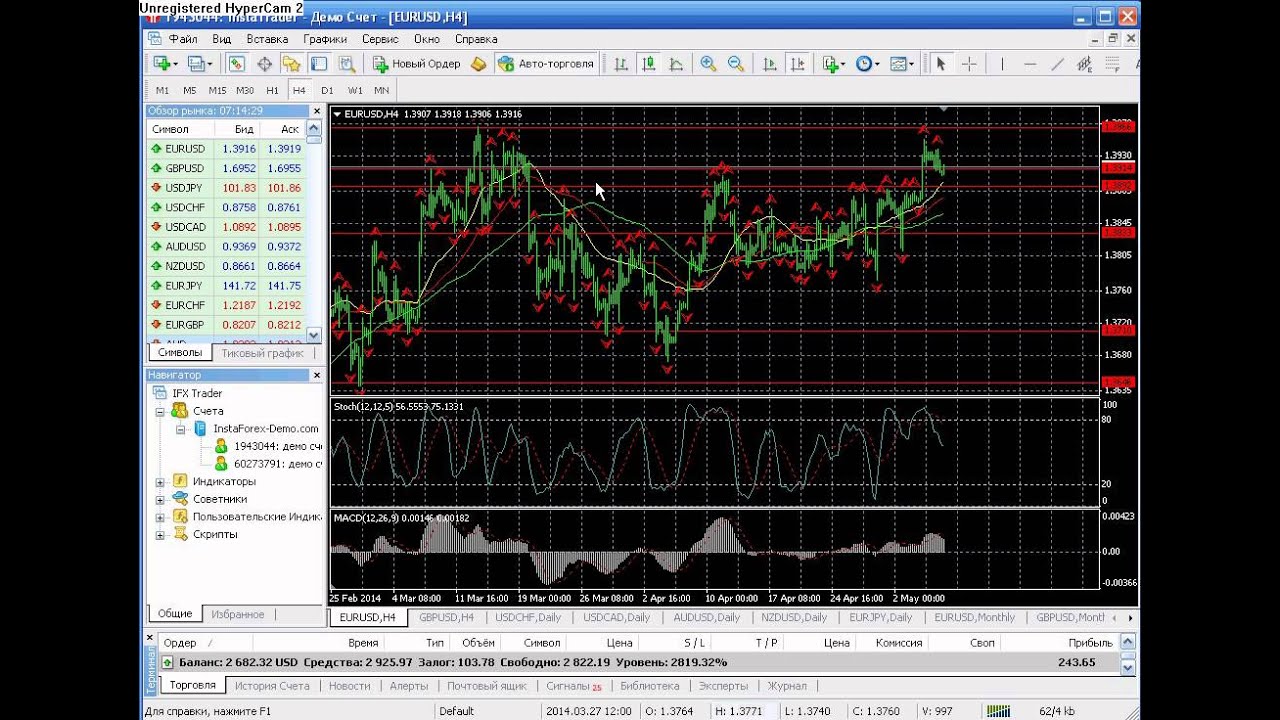
Task: Select USDJPY row in Market Watch
Action: click(x=226, y=188)
